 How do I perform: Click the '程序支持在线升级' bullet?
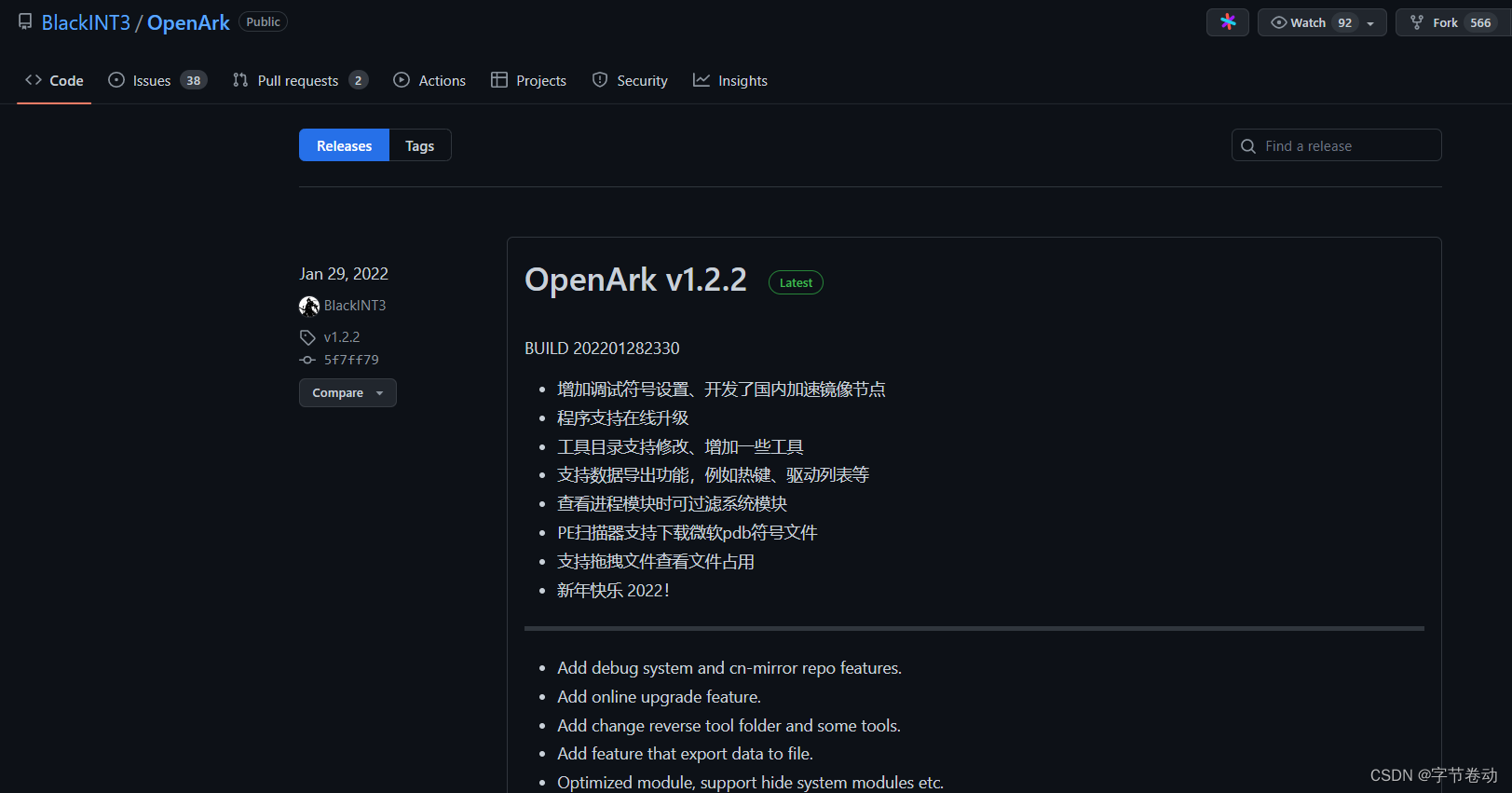623,418
